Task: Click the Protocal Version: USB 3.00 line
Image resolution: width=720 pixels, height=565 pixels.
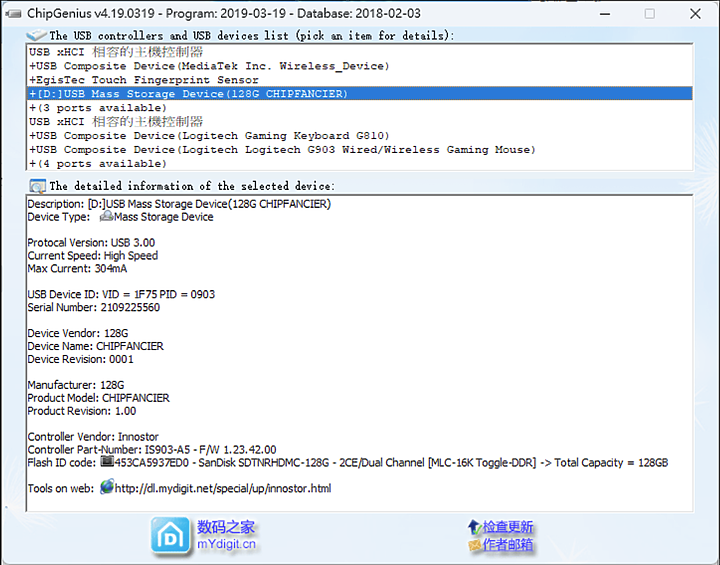Action: [91, 243]
